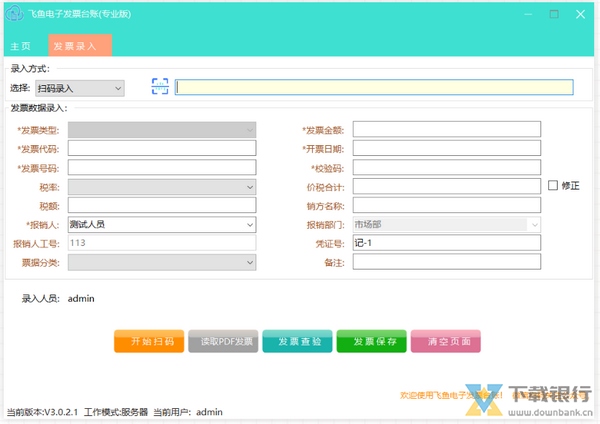The width and height of the screenshot is (600, 424).
Task: Click the 录入人员 admin text
Action: (81, 298)
